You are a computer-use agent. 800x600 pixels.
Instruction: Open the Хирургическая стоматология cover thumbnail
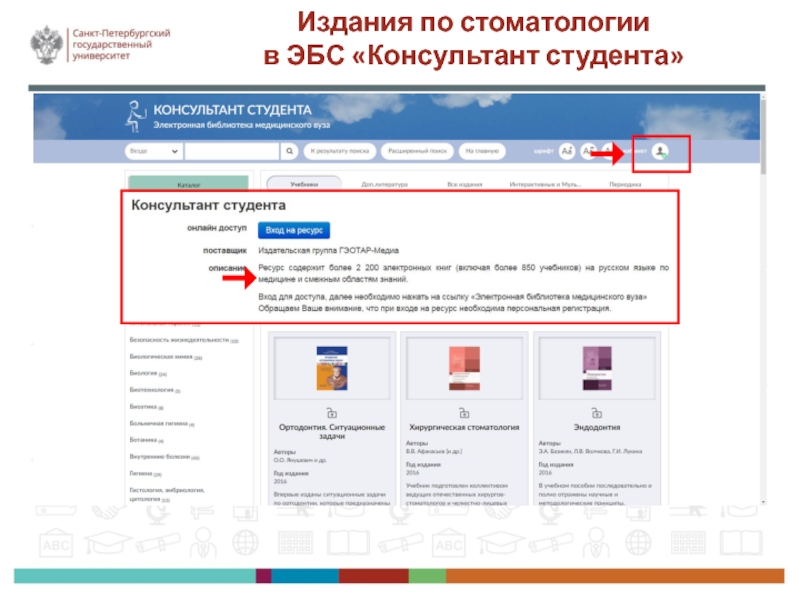[464, 368]
